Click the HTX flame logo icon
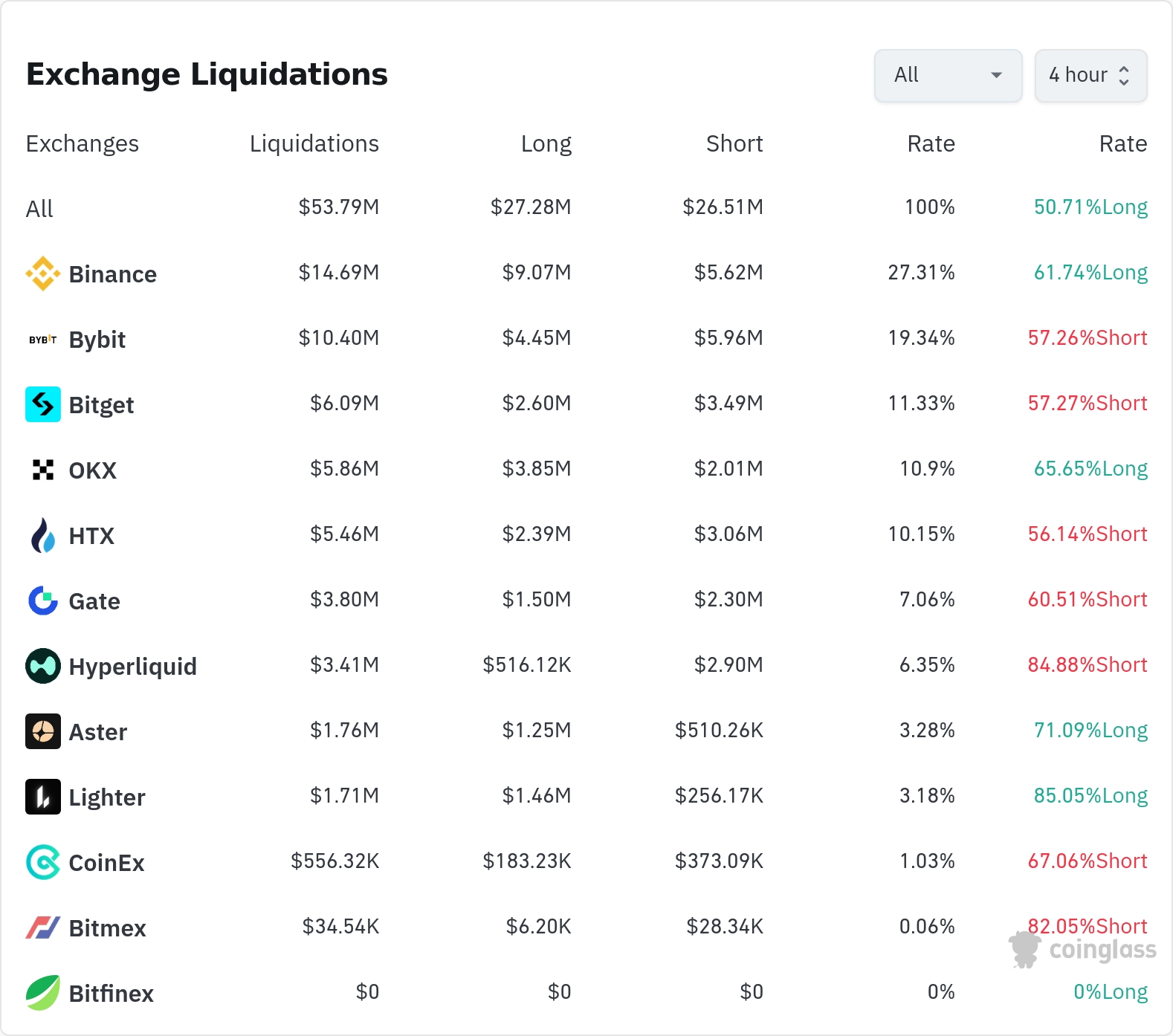 pos(43,535)
